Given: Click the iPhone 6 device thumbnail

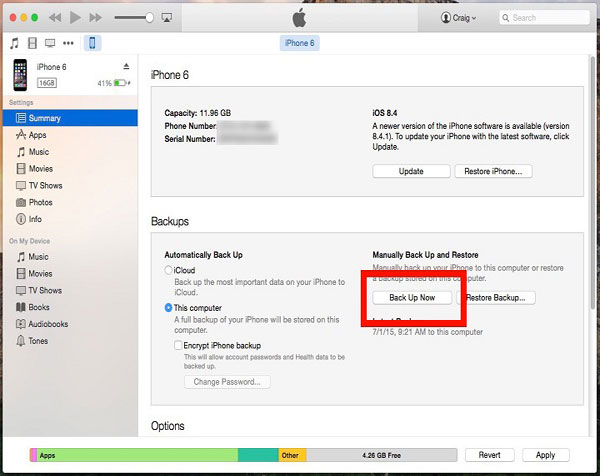Looking at the screenshot, I should 20,75.
